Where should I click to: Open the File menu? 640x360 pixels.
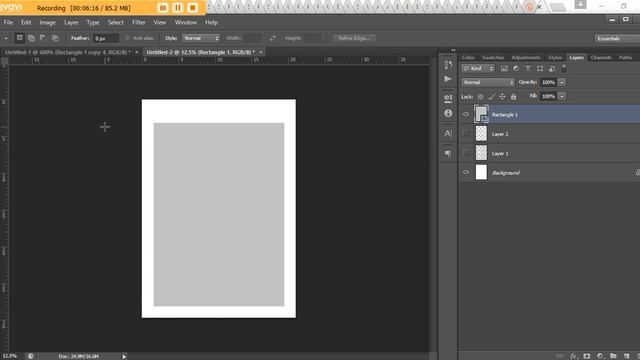pos(8,22)
